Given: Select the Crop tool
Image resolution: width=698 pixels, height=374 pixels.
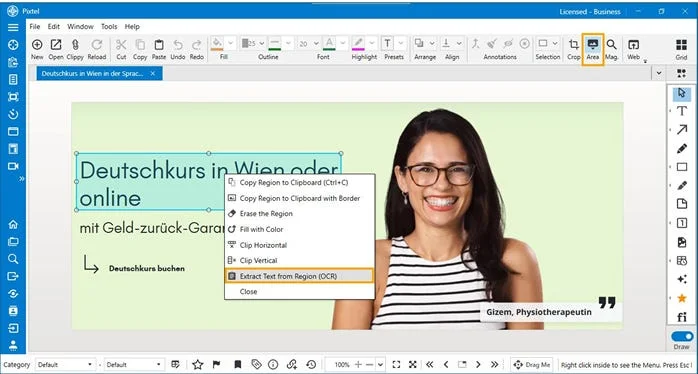Looking at the screenshot, I should [573, 49].
